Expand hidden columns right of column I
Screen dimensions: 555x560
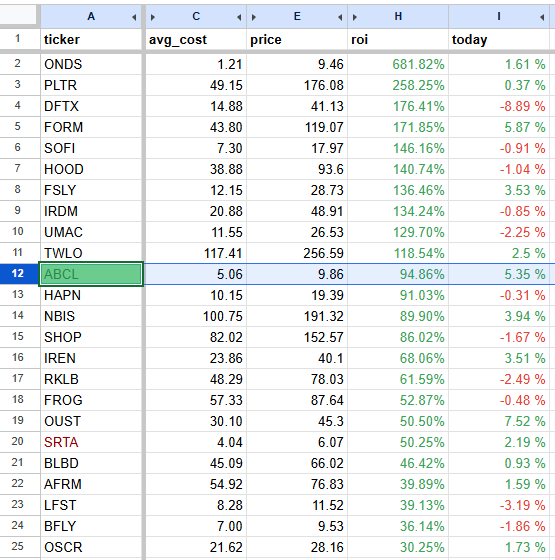(542, 17)
